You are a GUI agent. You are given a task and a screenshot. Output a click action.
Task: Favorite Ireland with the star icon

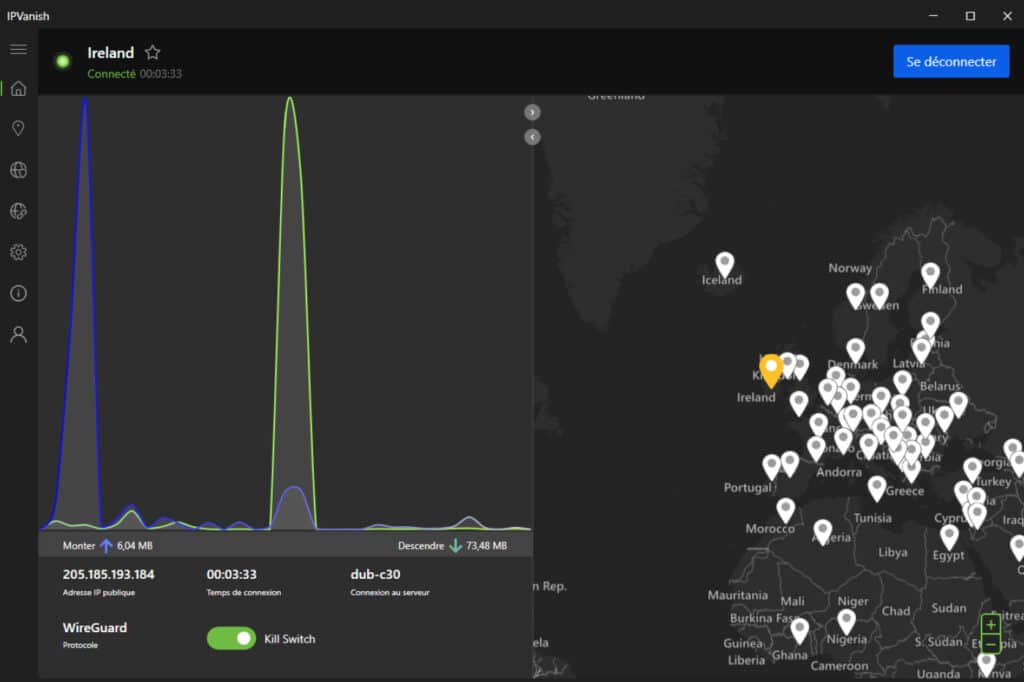pos(152,53)
